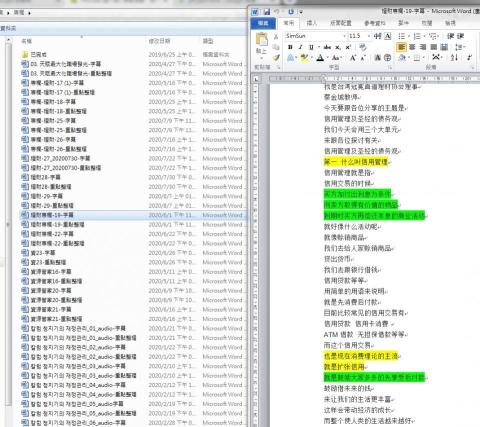This screenshot has width=480, height=427.
Task: Toggle the Center alignment button
Action: [x=413, y=47]
